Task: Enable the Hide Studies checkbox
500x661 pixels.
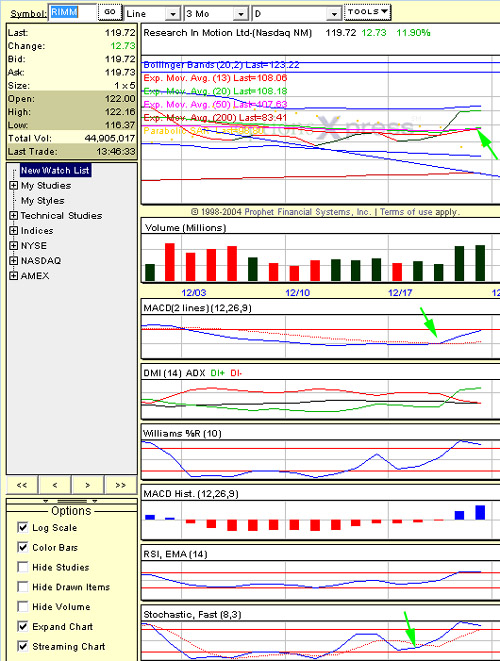Action: tap(23, 567)
